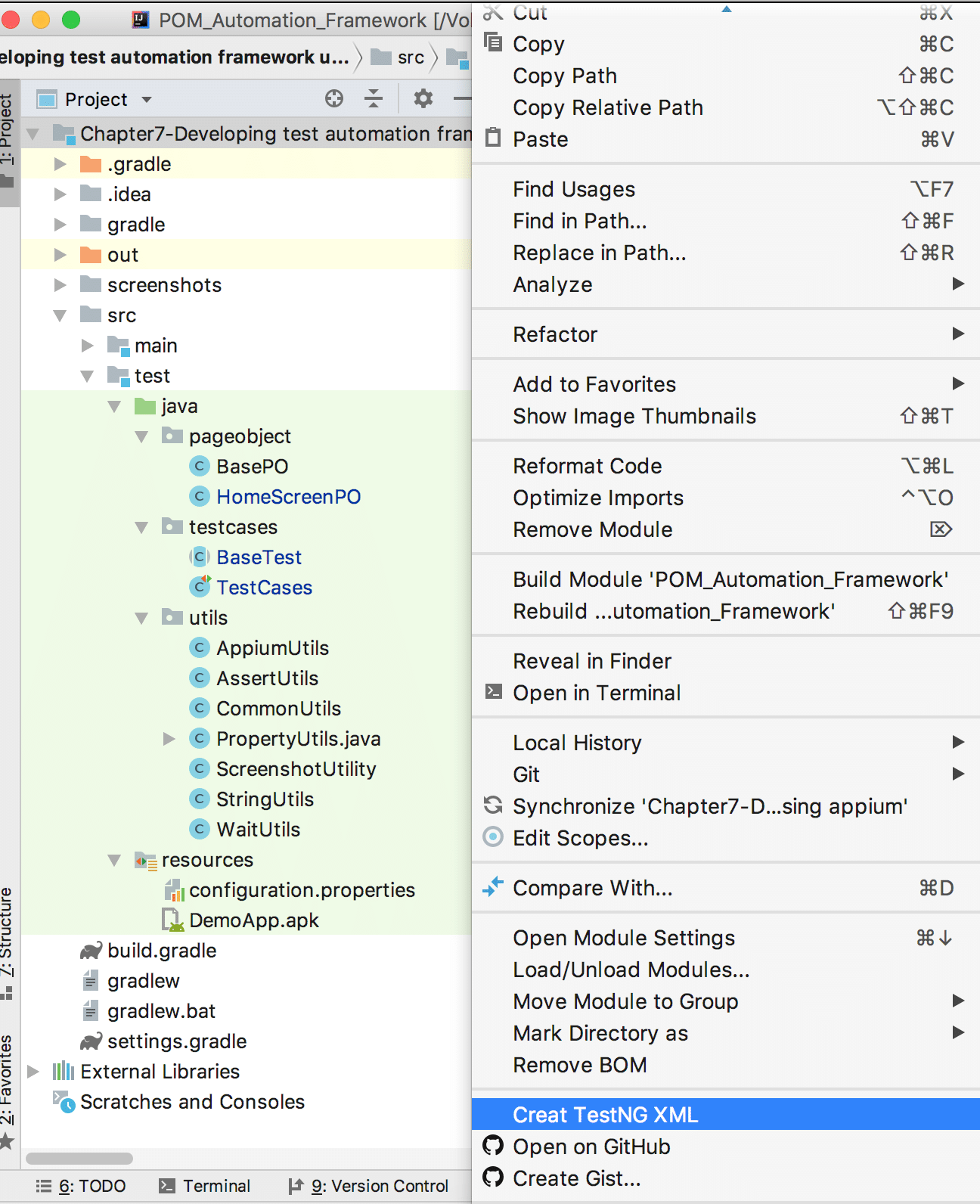Open the Project panel settings gear
The height and width of the screenshot is (1204, 980).
pyautogui.click(x=423, y=99)
